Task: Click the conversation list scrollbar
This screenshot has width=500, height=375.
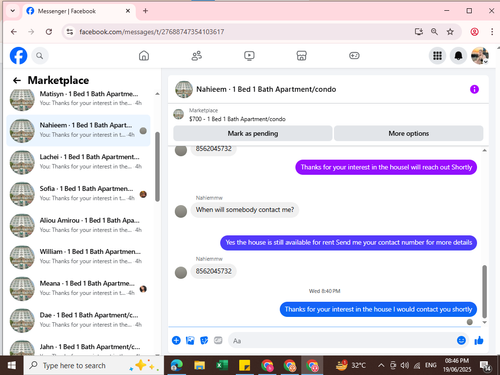Action: (157, 167)
